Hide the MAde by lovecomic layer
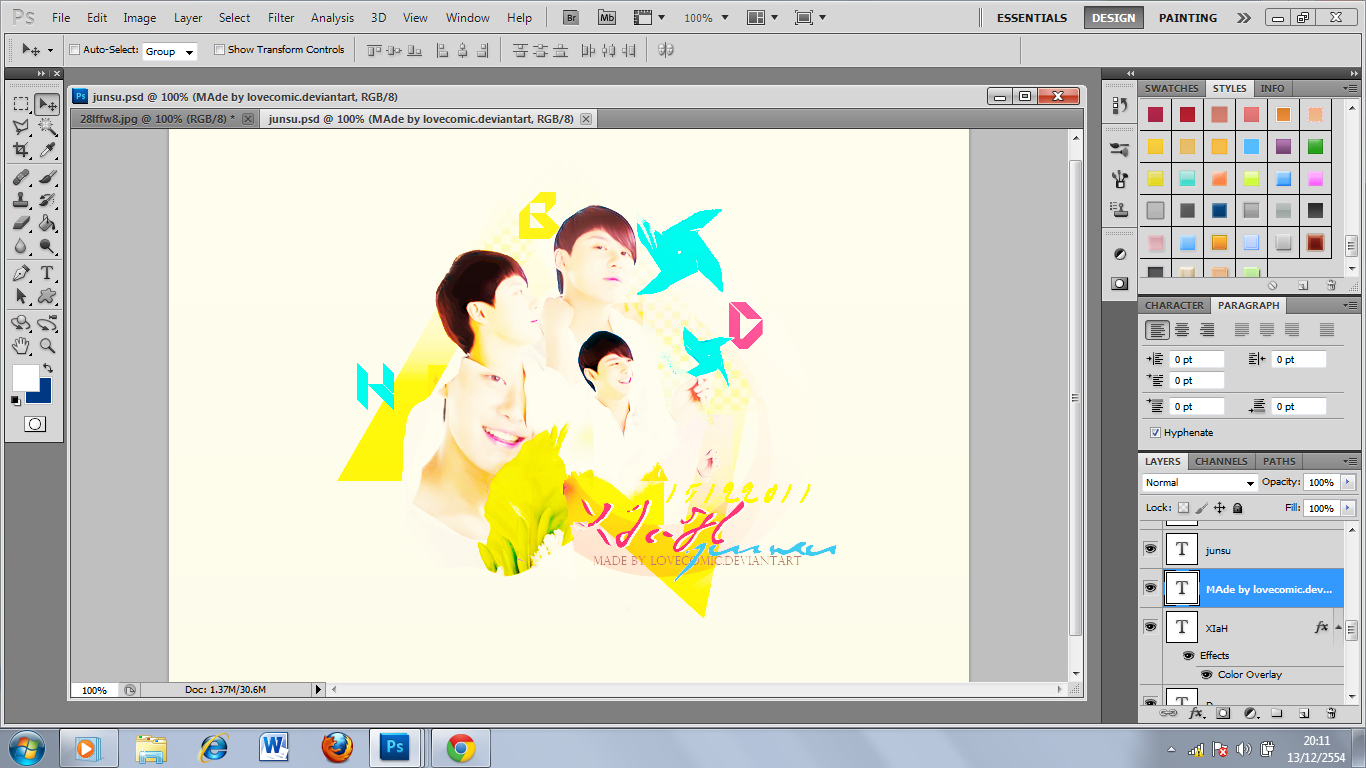The image size is (1366, 768). pos(1150,588)
